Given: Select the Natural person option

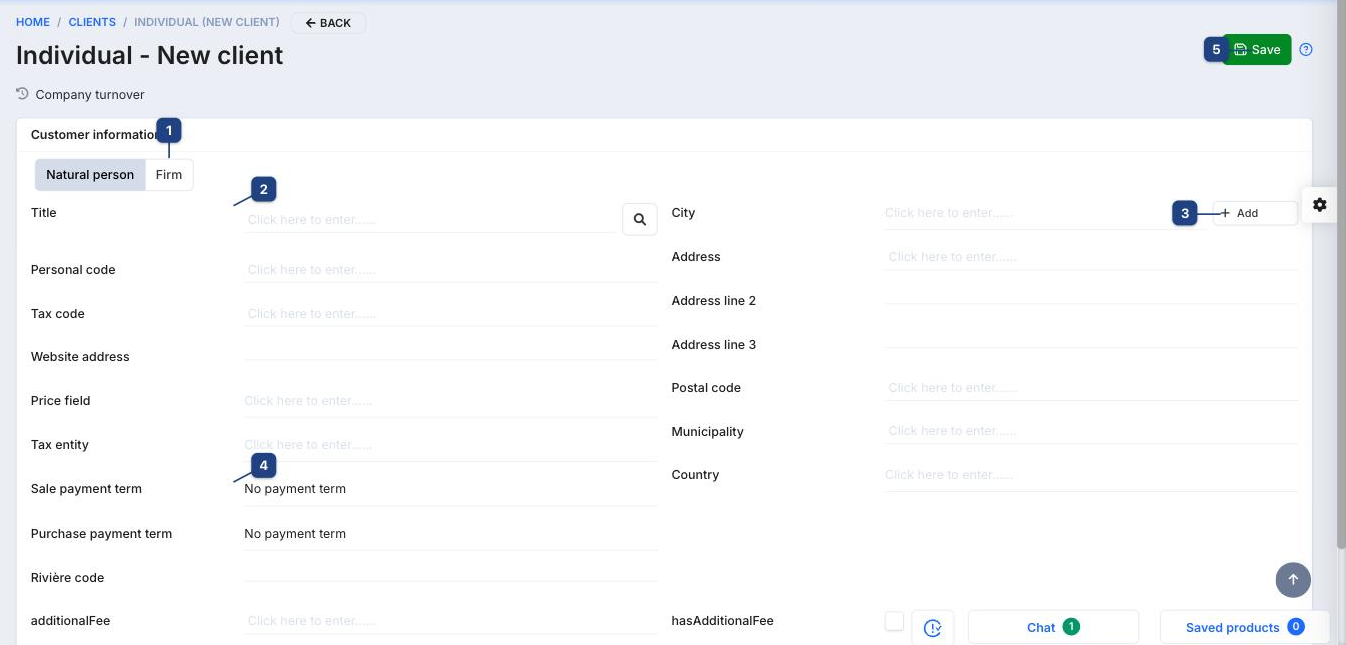Looking at the screenshot, I should [90, 175].
